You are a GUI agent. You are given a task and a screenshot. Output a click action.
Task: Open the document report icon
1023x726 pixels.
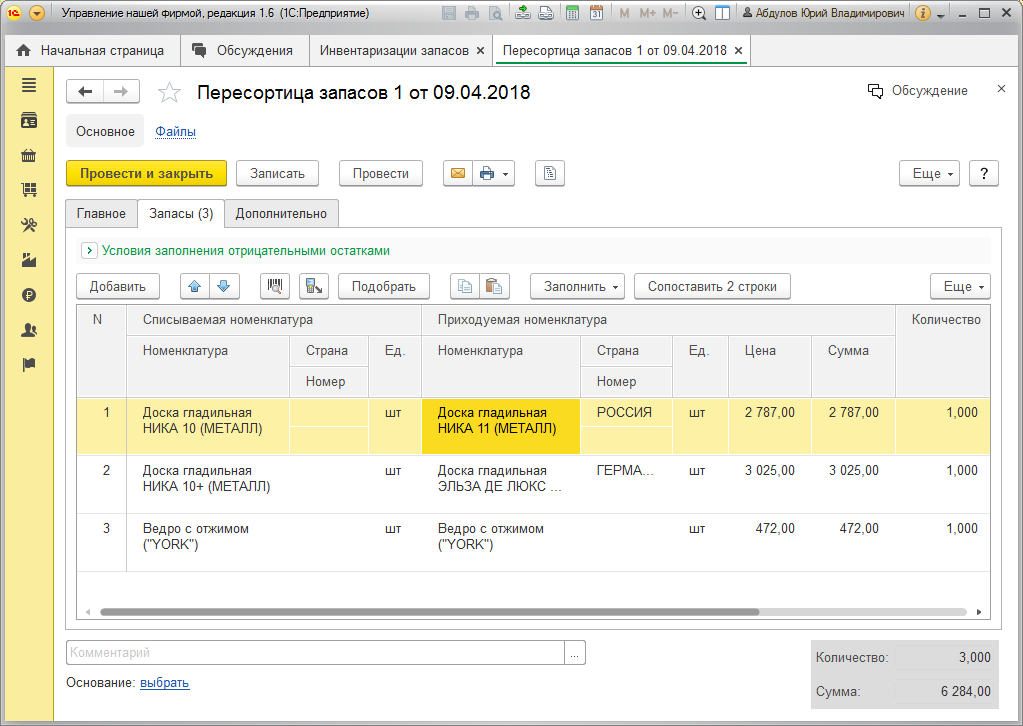(550, 173)
